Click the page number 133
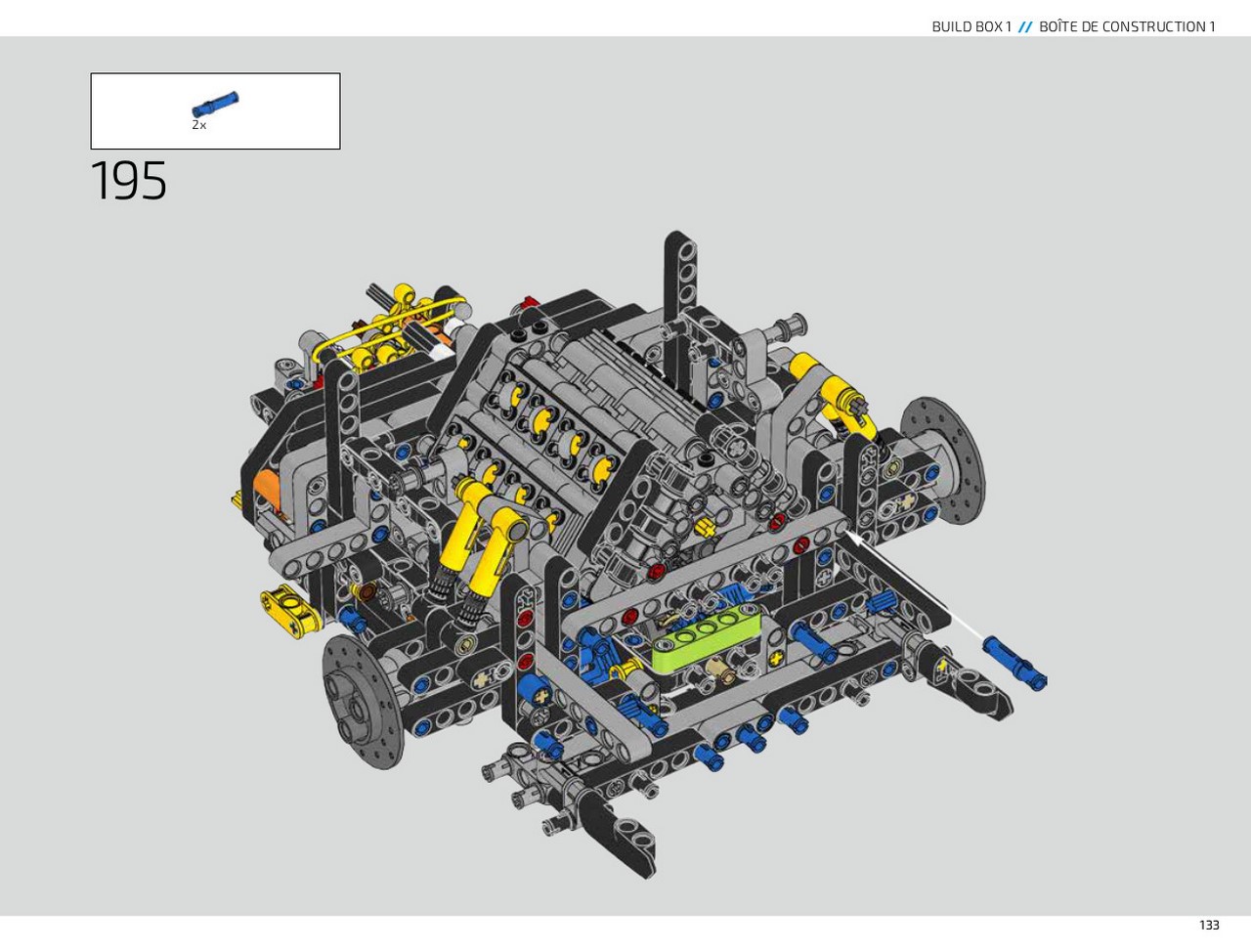Viewport: 1251px width, 952px height. coord(1209,925)
